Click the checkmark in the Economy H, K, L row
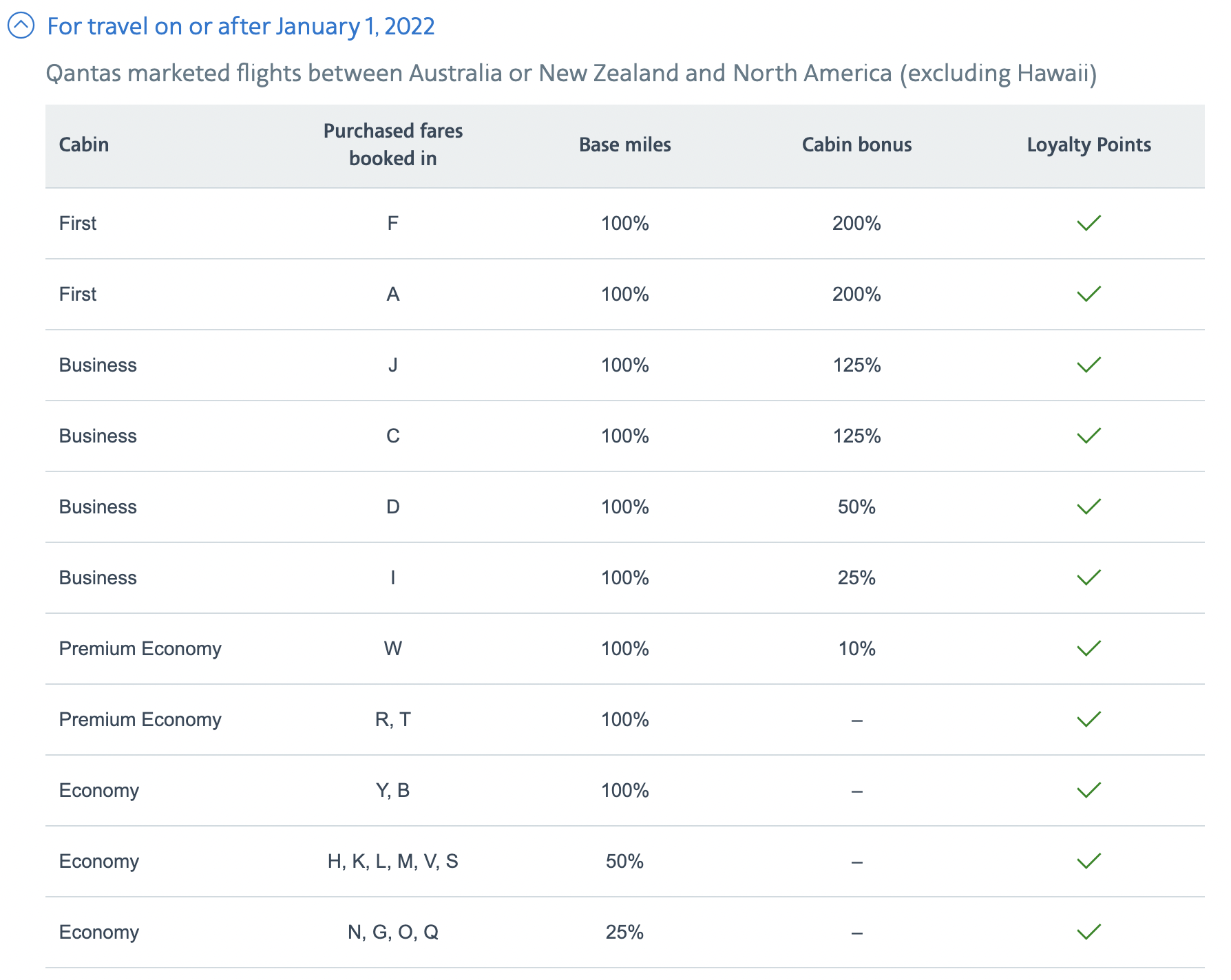This screenshot has width=1231, height=980. pos(1088,861)
